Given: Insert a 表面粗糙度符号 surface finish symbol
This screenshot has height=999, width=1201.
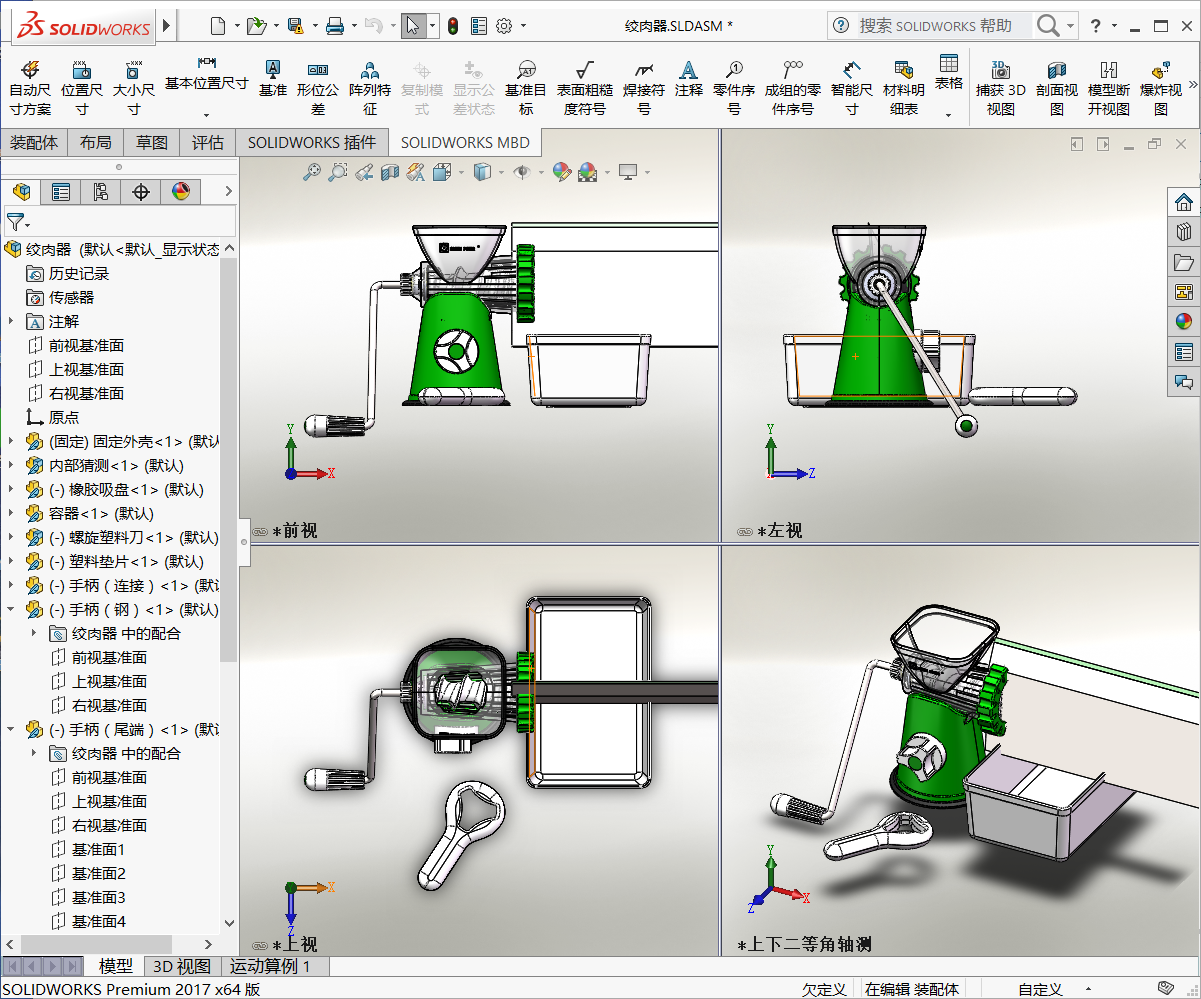Looking at the screenshot, I should click(585, 87).
